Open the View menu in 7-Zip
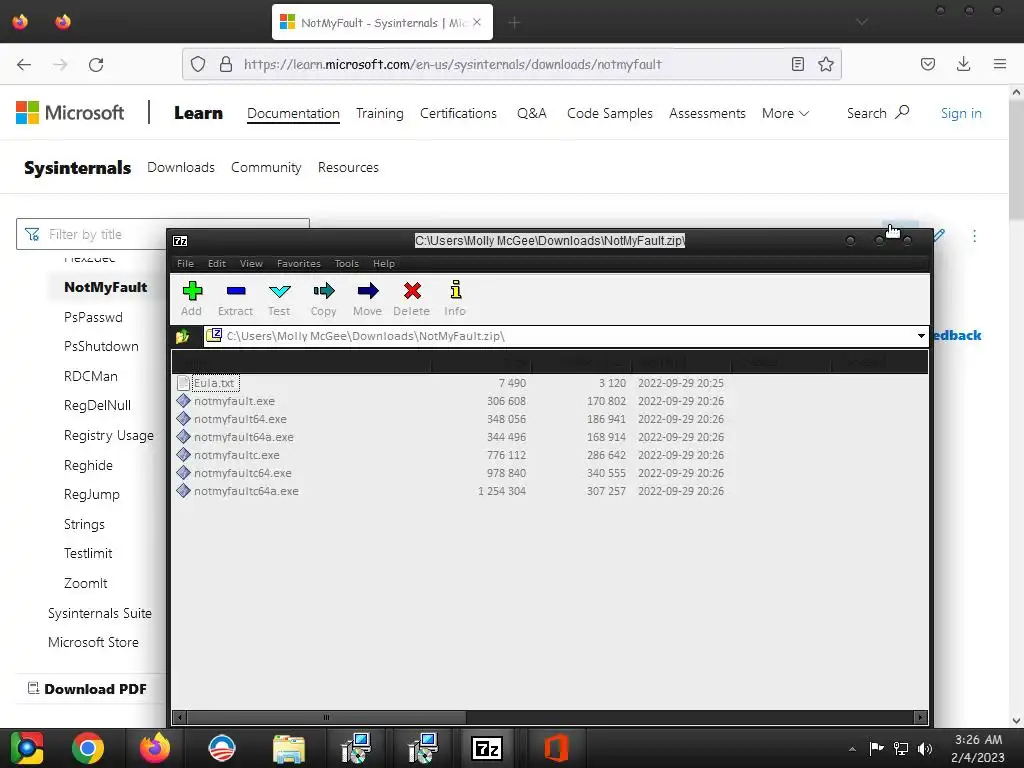1024x768 pixels. coord(251,263)
